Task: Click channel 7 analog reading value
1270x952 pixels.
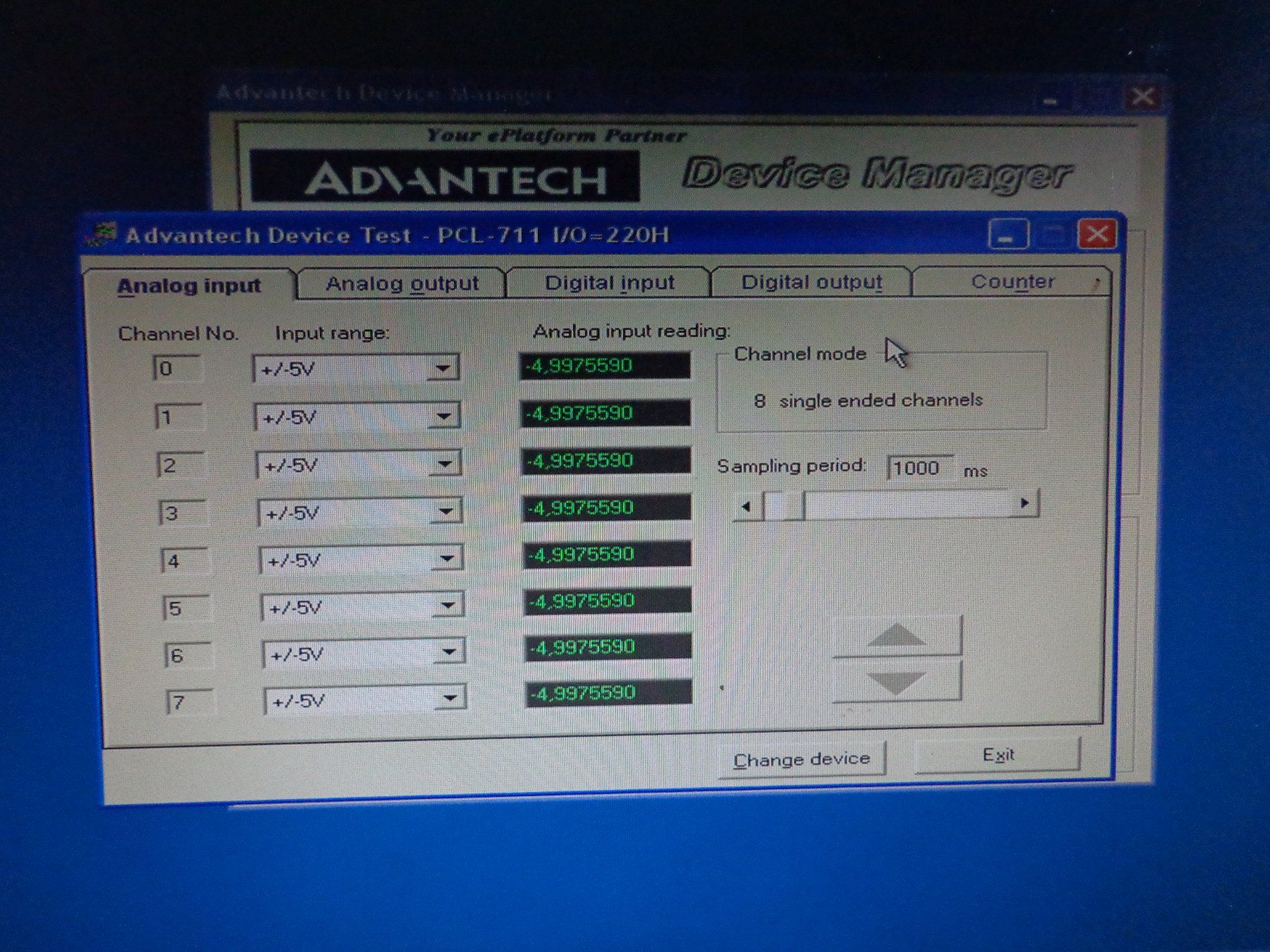Action: [x=610, y=692]
